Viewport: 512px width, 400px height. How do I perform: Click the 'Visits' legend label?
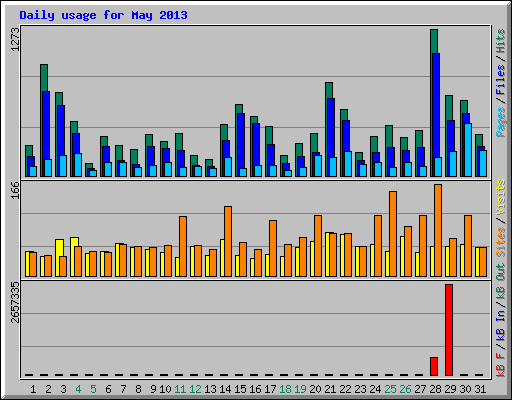tap(501, 198)
